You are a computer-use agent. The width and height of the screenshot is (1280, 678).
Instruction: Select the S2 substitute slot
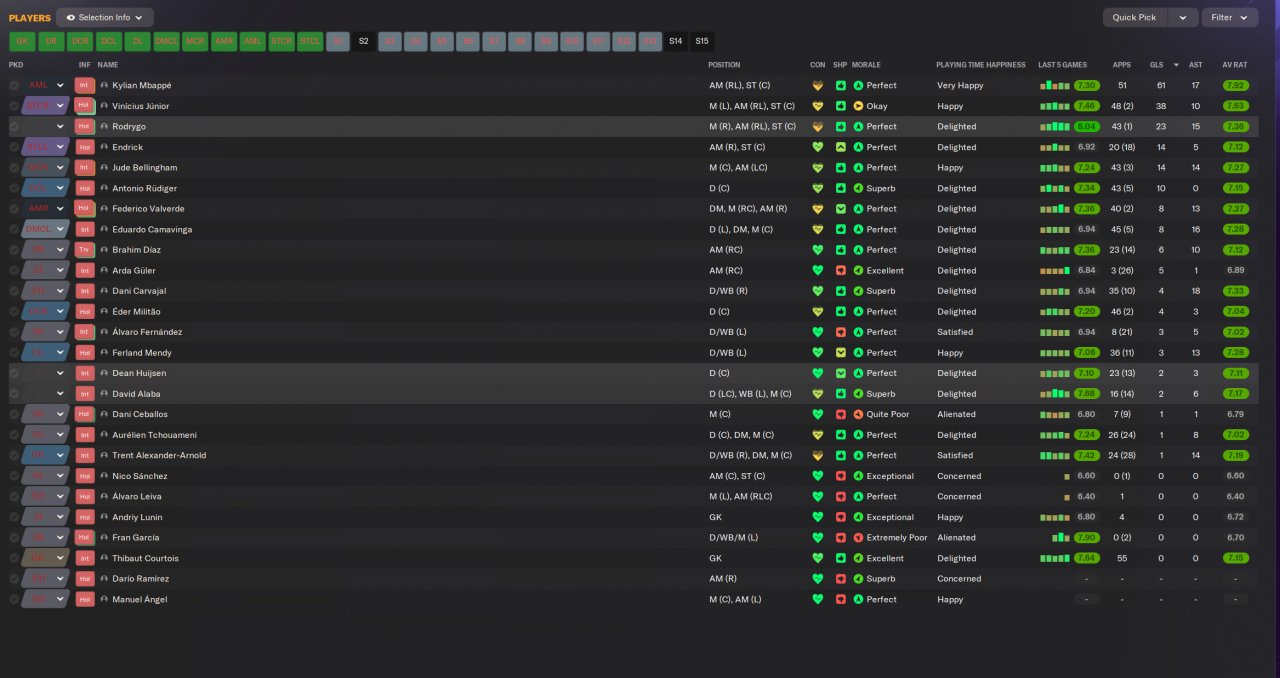point(364,41)
